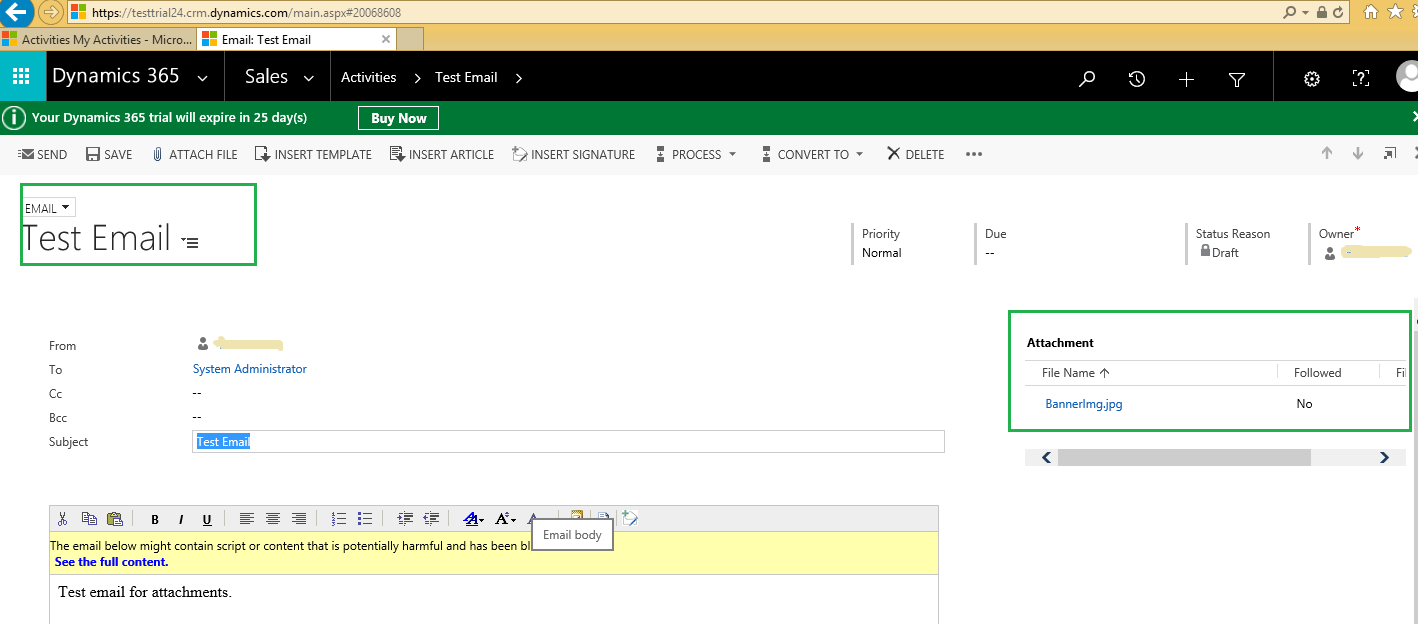Underline text in email editor
This screenshot has width=1418, height=624.
coord(207,519)
